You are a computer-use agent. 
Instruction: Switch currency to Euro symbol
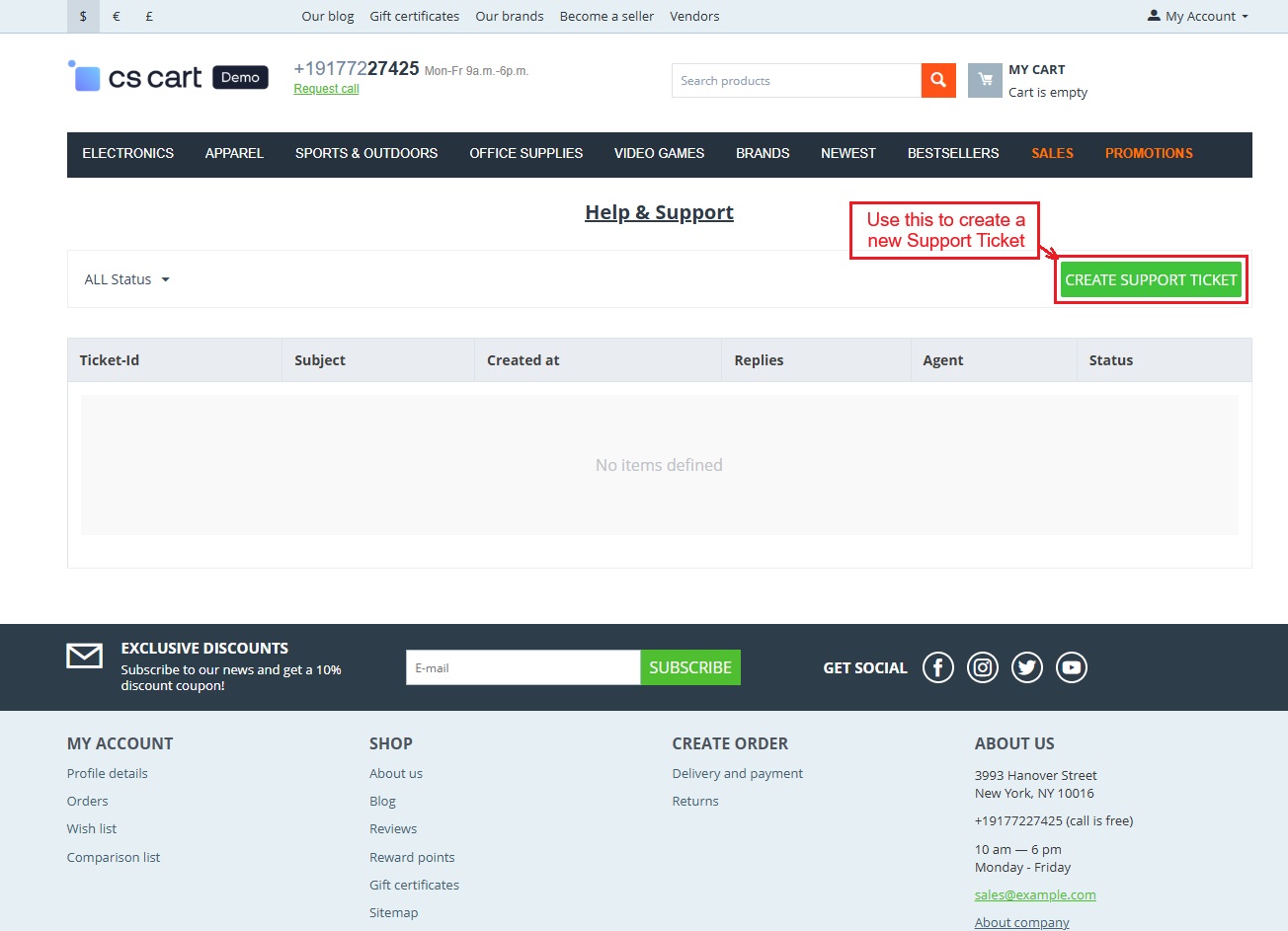tap(117, 17)
